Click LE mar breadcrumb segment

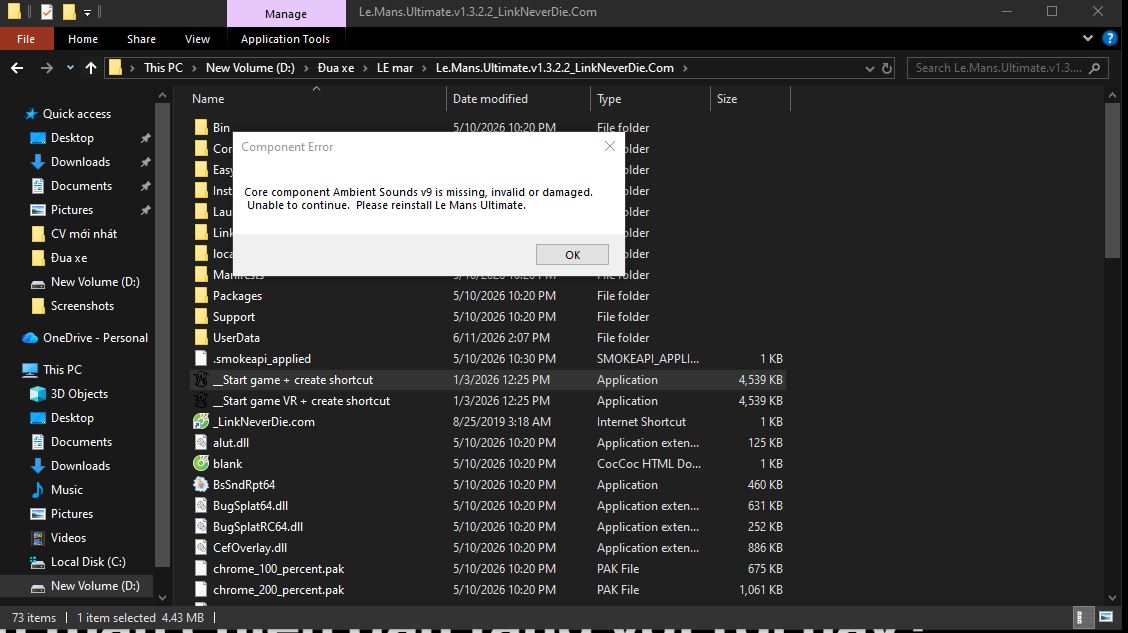pos(395,68)
